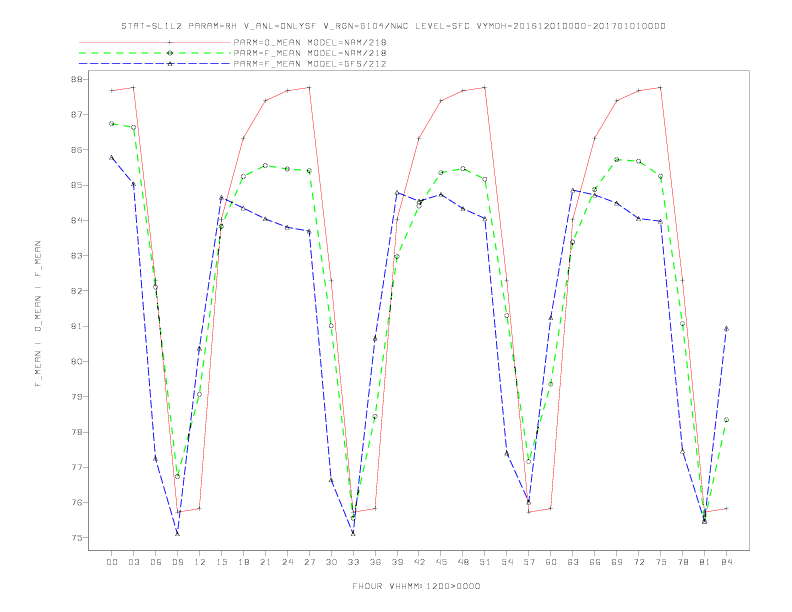Click y-axis tick label 78
Screen dimensions: 792x612
tap(76, 432)
